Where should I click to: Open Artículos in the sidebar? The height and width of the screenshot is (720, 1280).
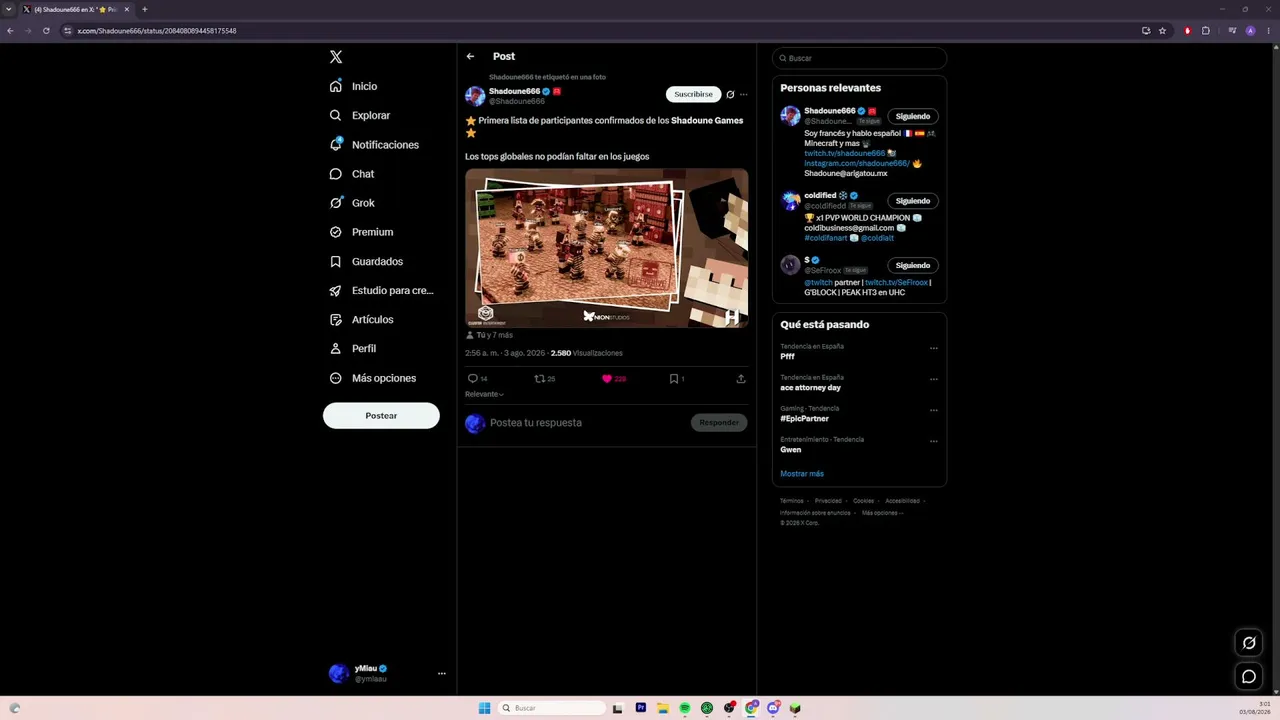pyautogui.click(x=361, y=319)
